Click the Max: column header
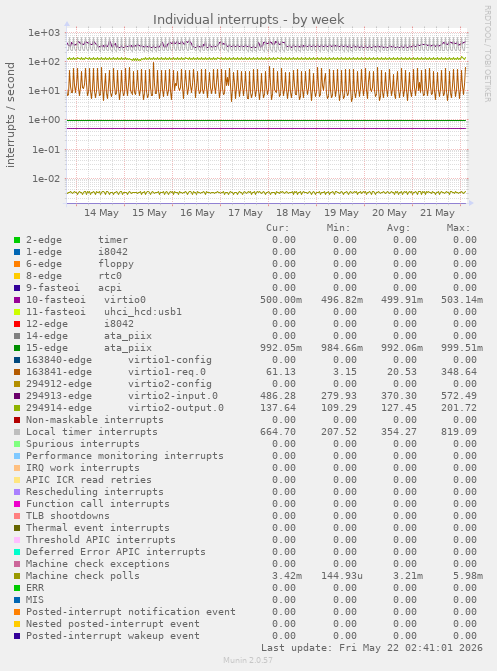 458,228
